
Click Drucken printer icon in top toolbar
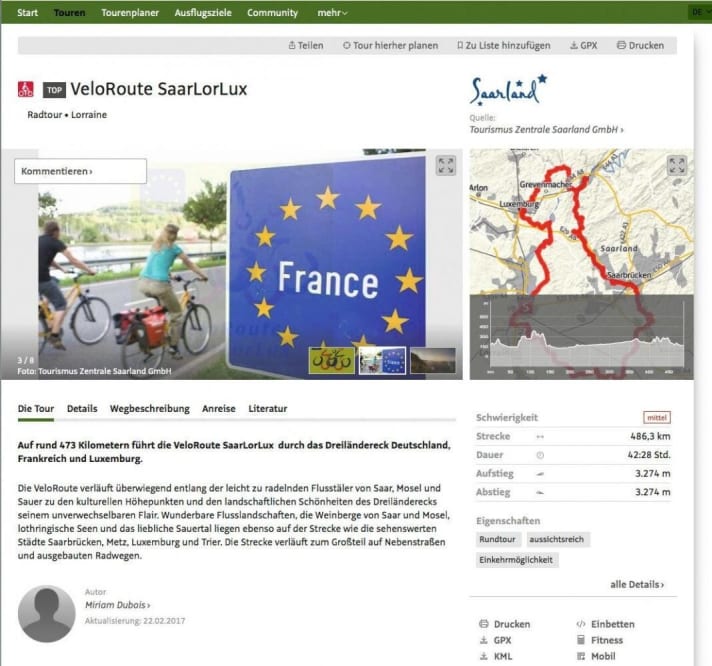pyautogui.click(x=621, y=45)
